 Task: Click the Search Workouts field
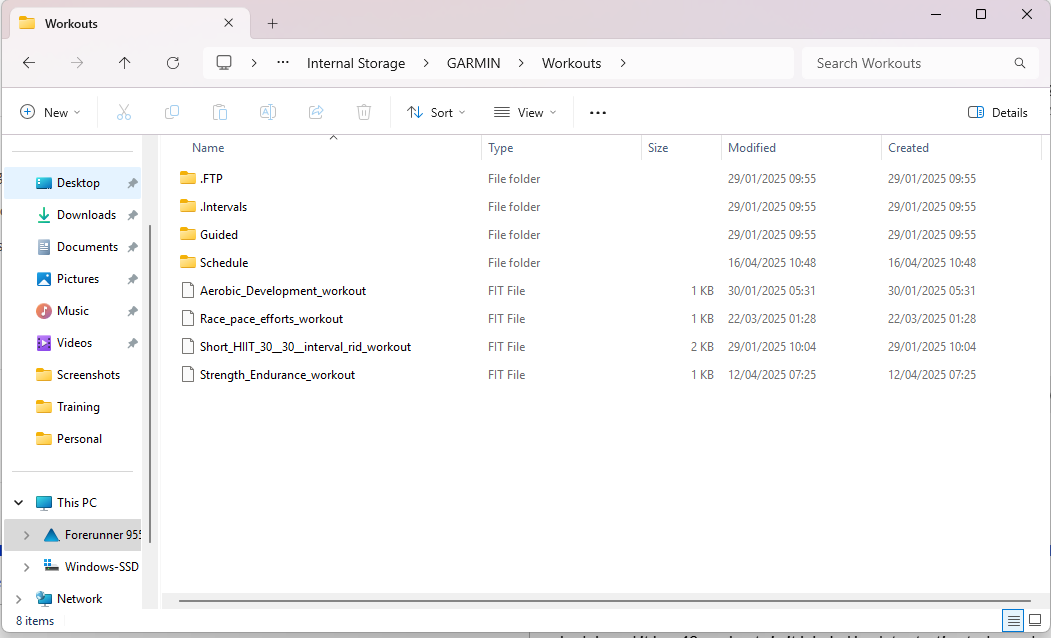(x=922, y=63)
